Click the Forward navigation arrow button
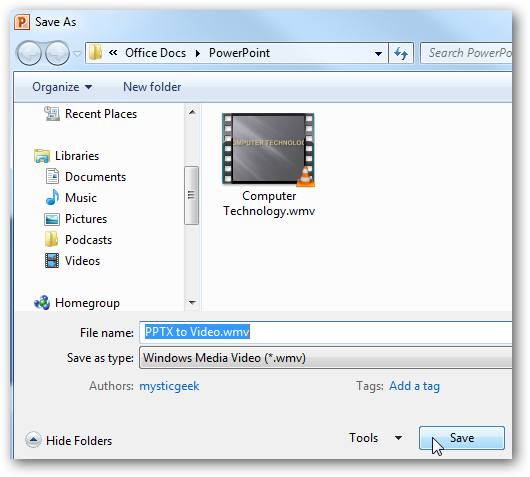 click(x=57, y=53)
